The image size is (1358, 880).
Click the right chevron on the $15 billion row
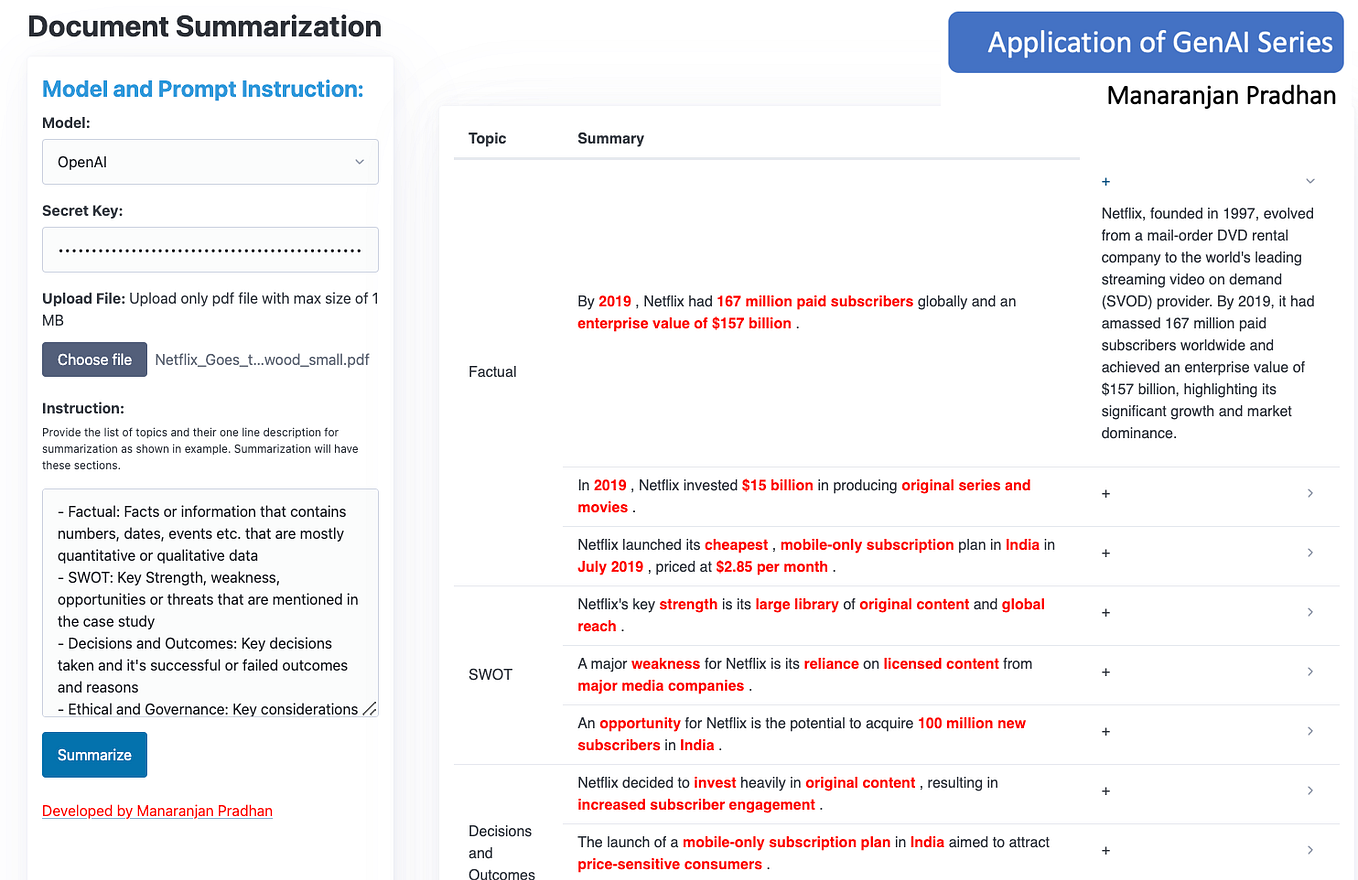(1310, 493)
